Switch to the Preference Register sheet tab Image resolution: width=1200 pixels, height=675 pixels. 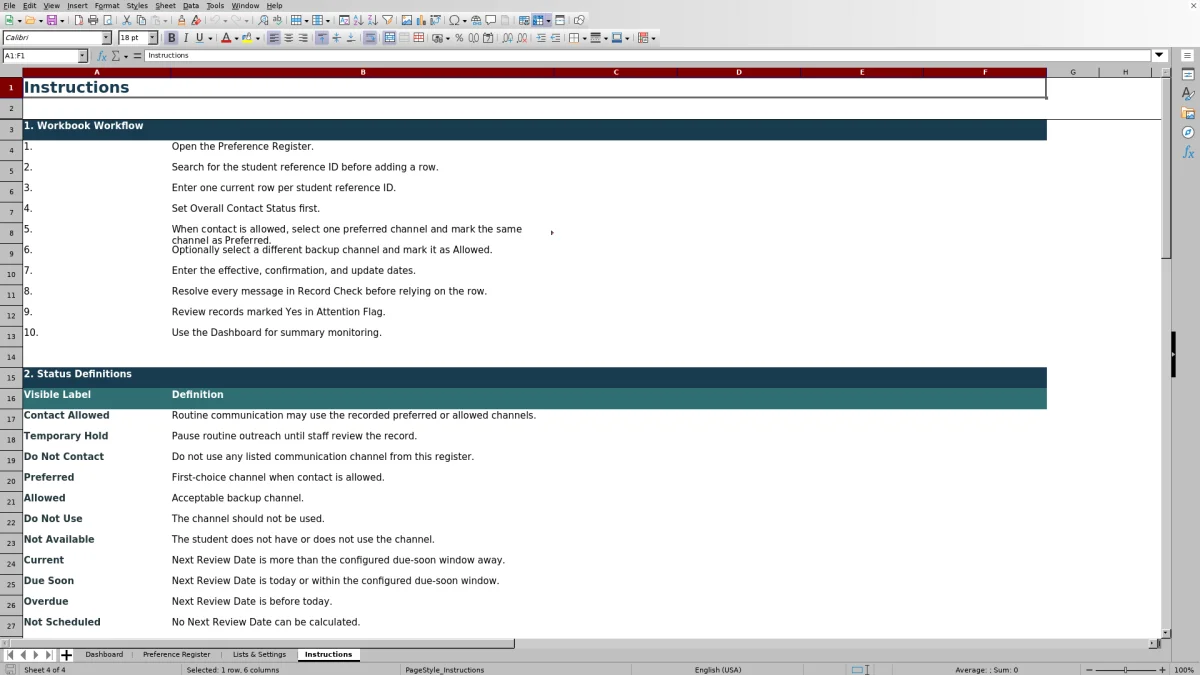(177, 655)
